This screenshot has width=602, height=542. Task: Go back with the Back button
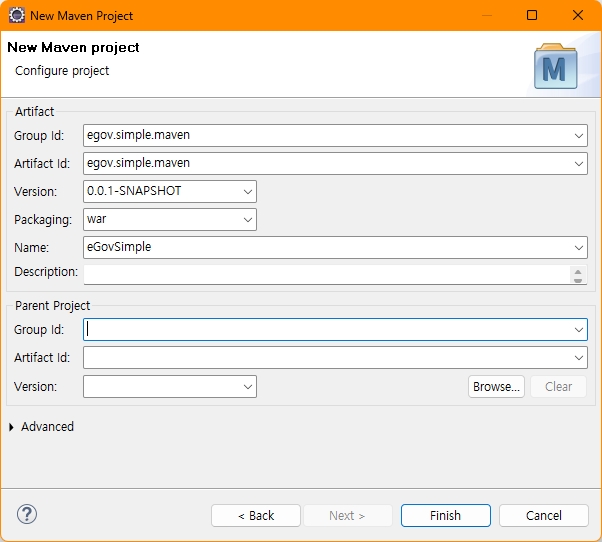(x=256, y=516)
